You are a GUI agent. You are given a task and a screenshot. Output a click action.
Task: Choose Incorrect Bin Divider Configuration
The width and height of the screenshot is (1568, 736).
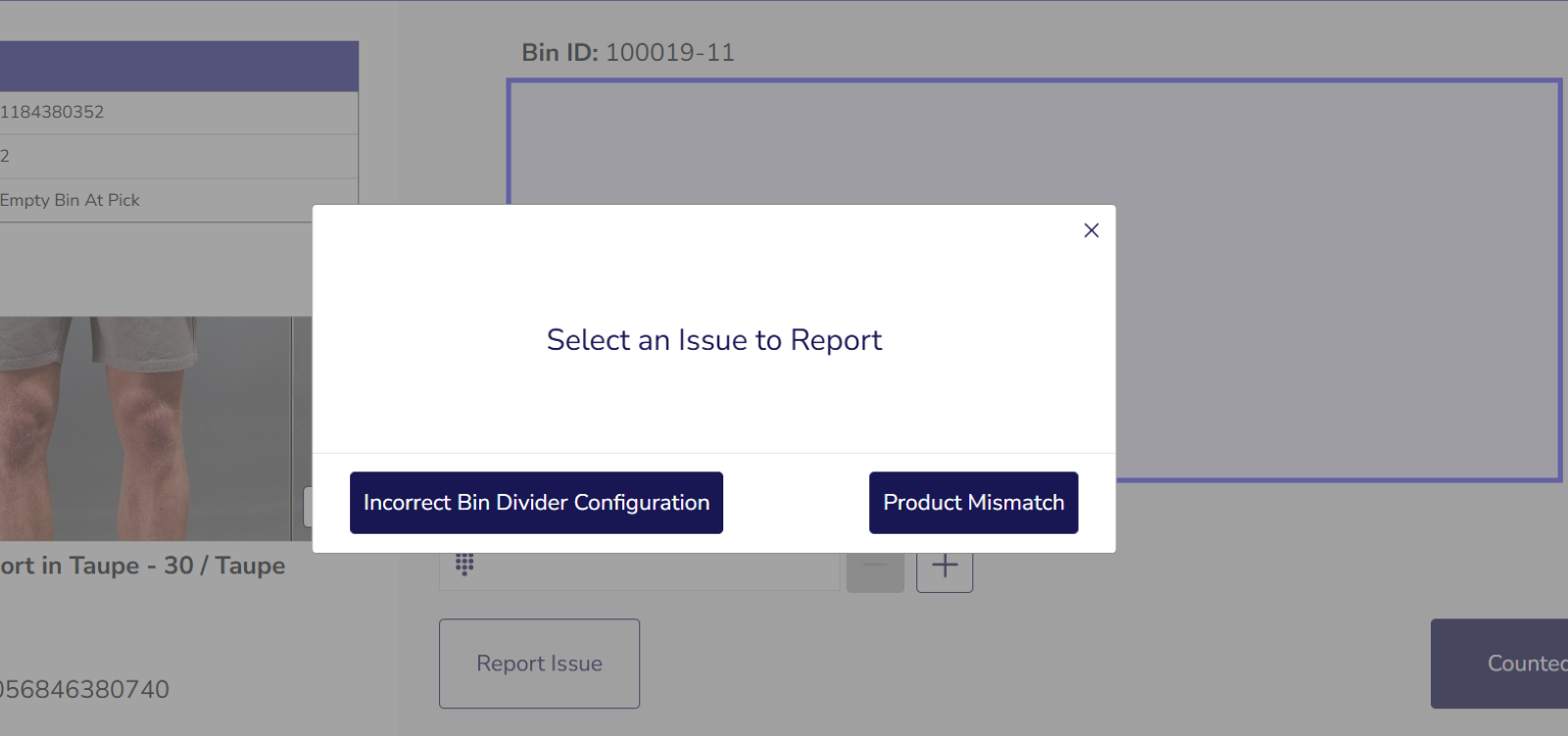coord(536,503)
